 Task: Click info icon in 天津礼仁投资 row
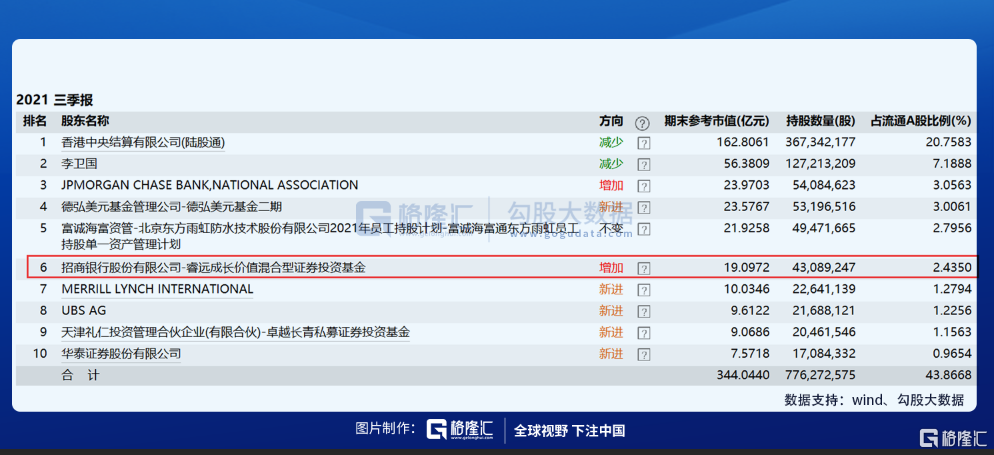[643, 333]
